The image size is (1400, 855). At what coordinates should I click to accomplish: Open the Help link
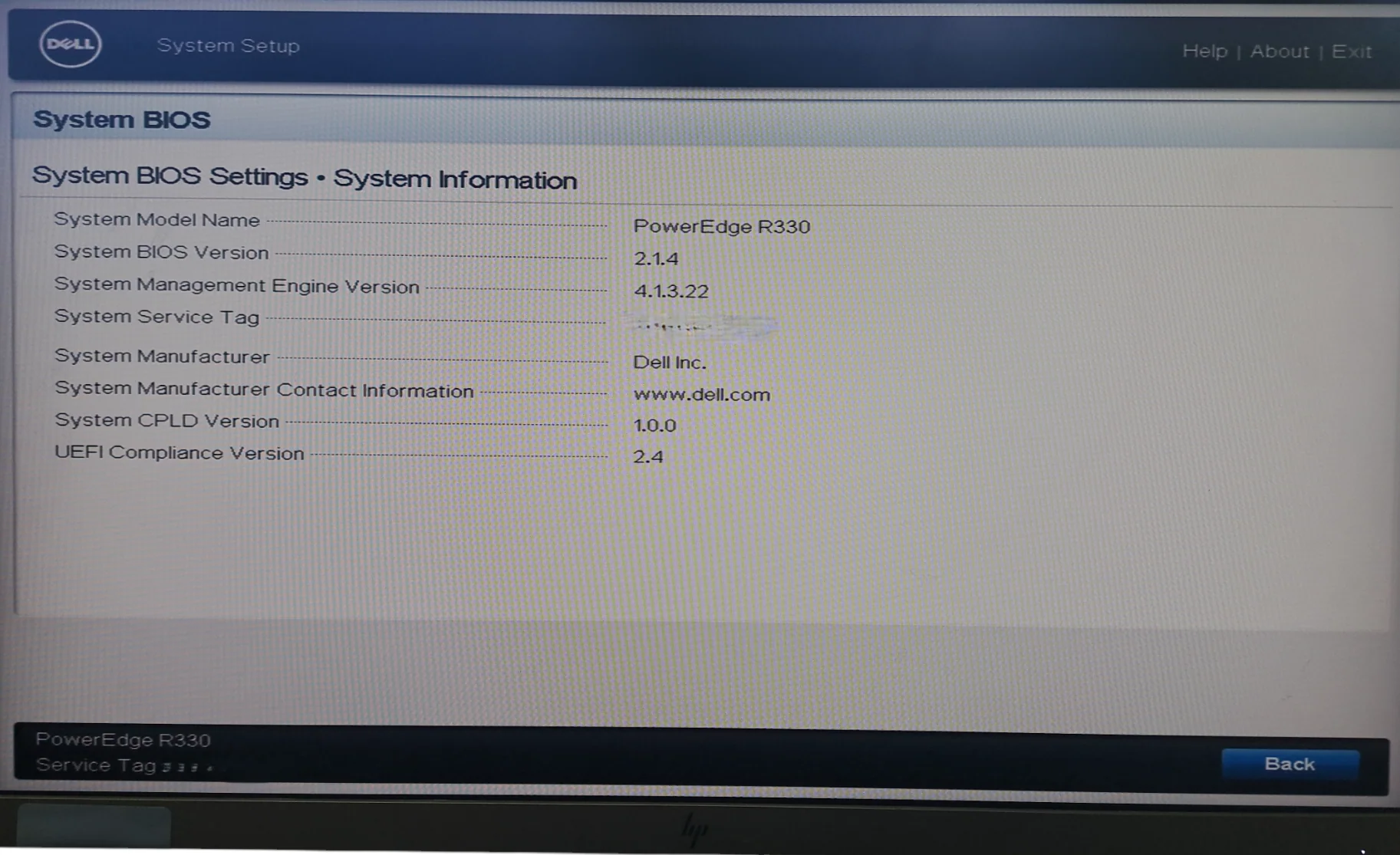pyautogui.click(x=1204, y=51)
